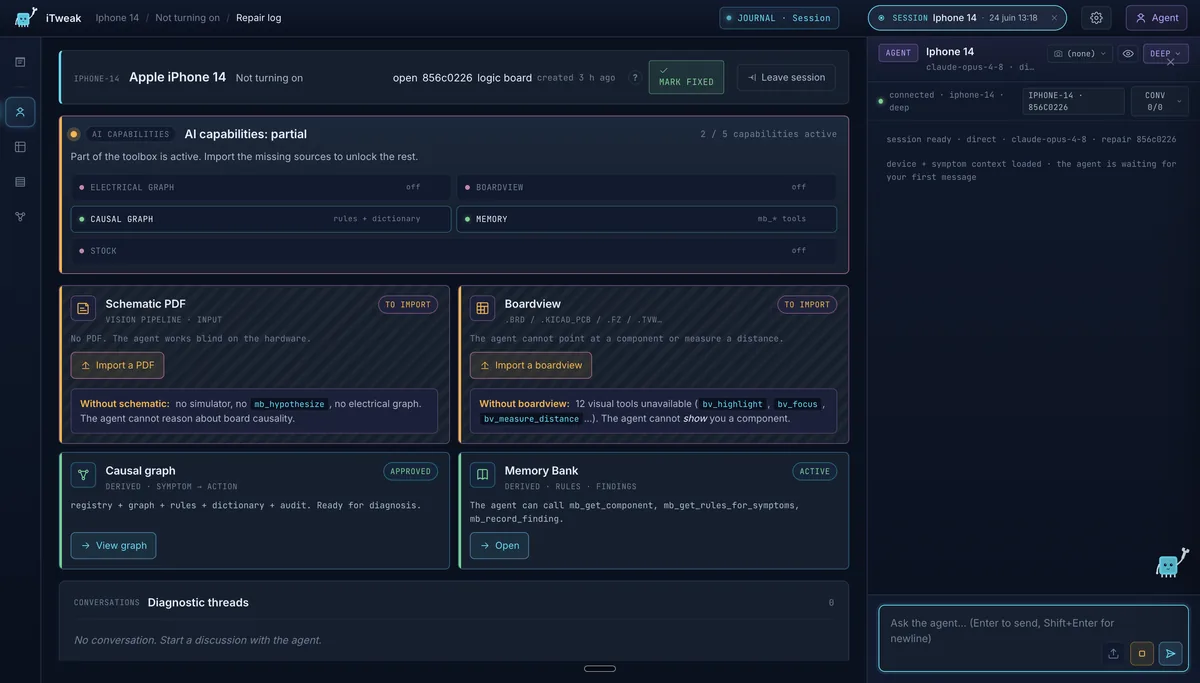The width and height of the screenshot is (1200, 683).
Task: Click the Schematic PDF card icon
Action: pos(83,308)
